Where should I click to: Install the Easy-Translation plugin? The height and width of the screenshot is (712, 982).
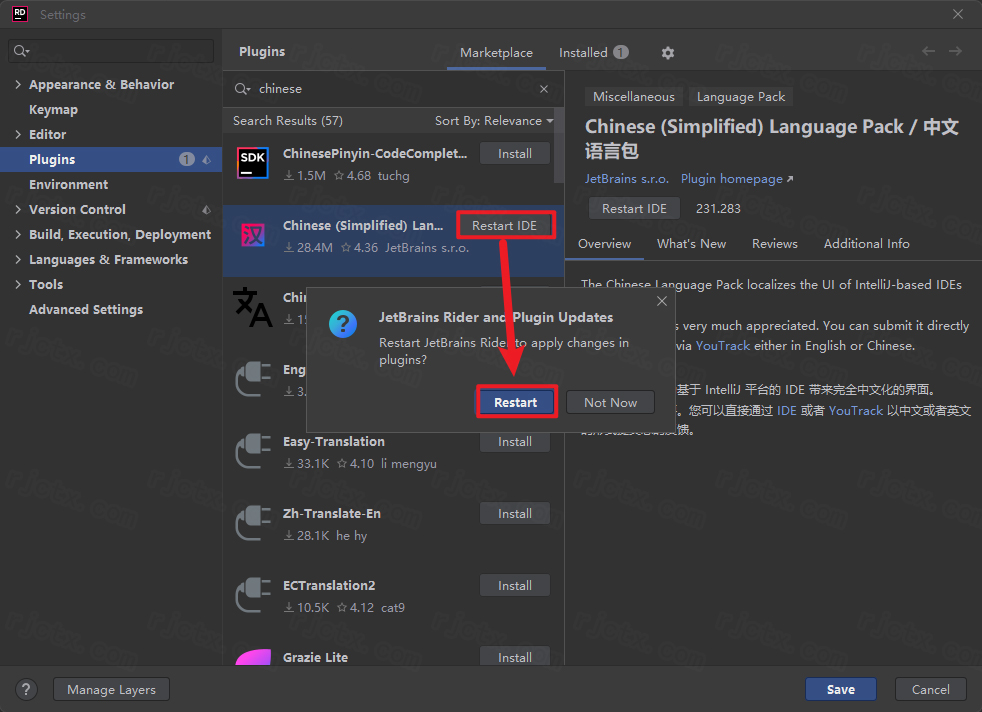(515, 442)
